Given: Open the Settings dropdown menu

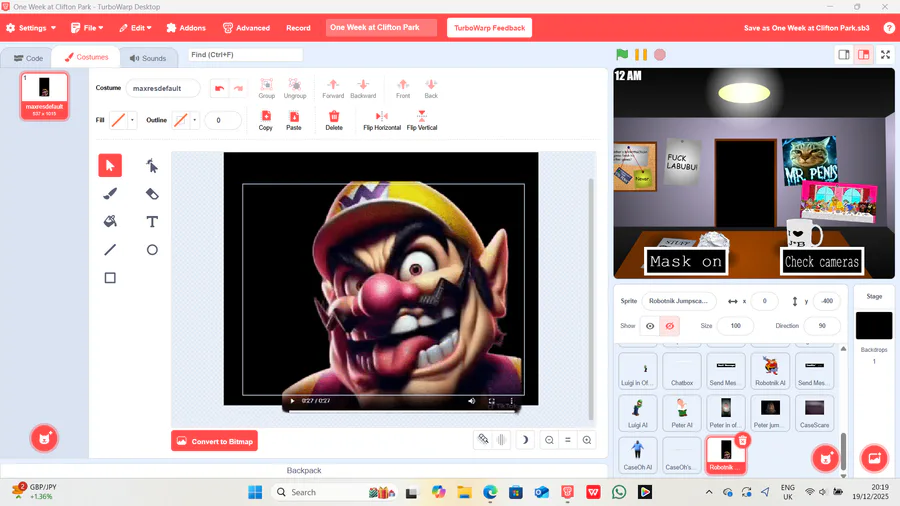Looking at the screenshot, I should tap(31, 28).
